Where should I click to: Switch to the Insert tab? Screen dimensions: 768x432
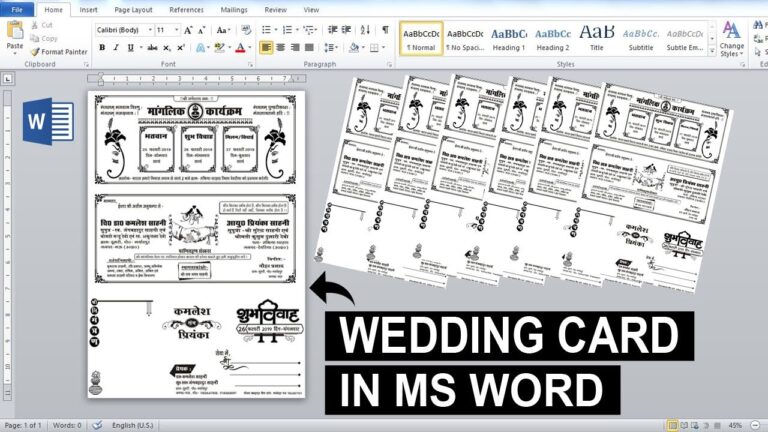(x=88, y=9)
